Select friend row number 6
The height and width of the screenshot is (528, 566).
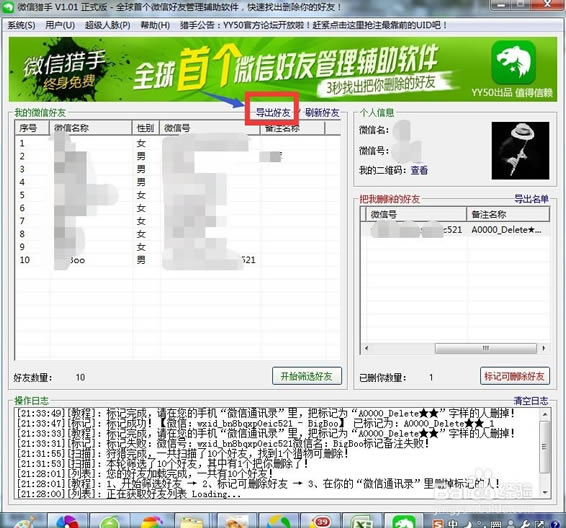coord(177,208)
